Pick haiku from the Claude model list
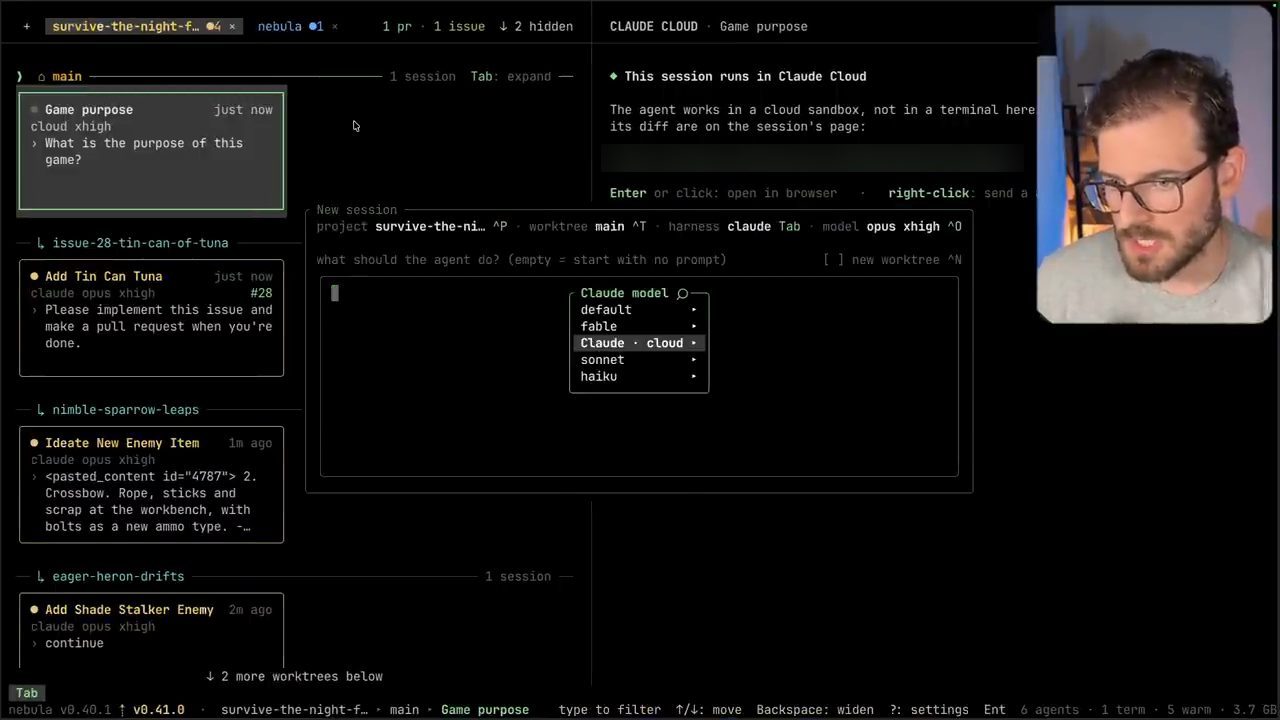This screenshot has width=1280, height=720. pos(639,377)
